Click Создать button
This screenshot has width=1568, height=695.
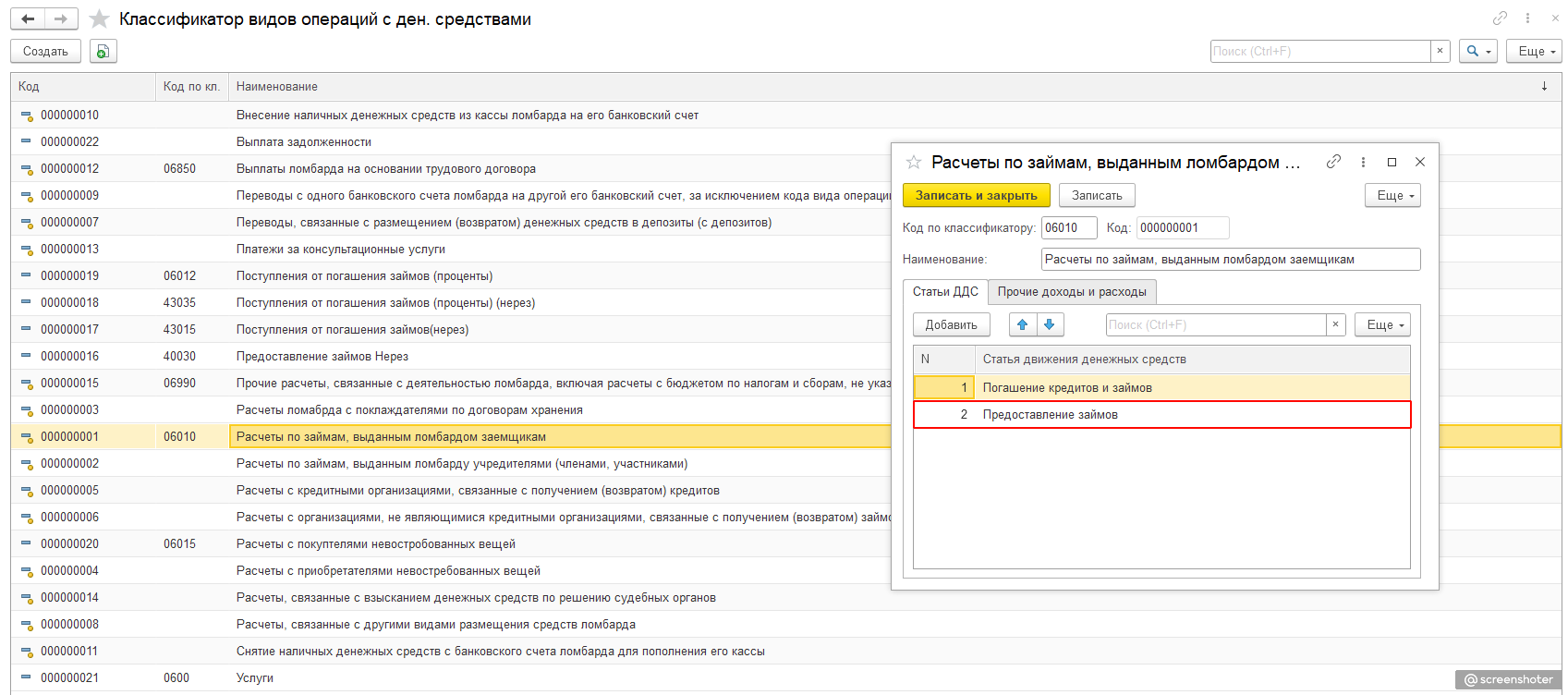tap(46, 52)
